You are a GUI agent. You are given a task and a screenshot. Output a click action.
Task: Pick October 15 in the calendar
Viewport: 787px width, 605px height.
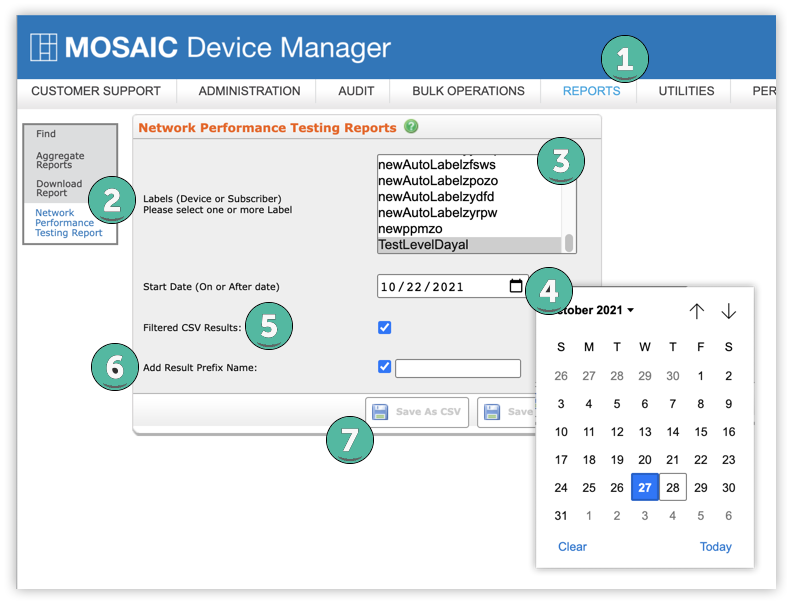[x=701, y=432]
